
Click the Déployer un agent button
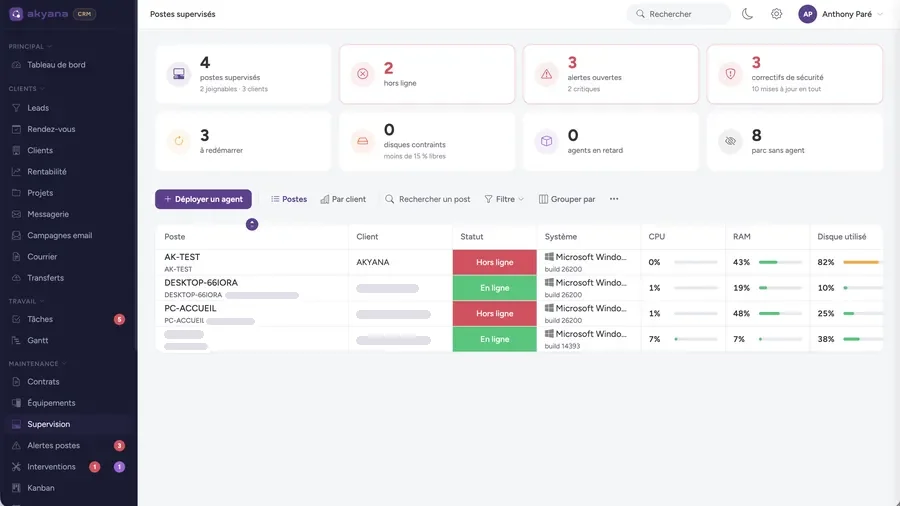tap(203, 199)
